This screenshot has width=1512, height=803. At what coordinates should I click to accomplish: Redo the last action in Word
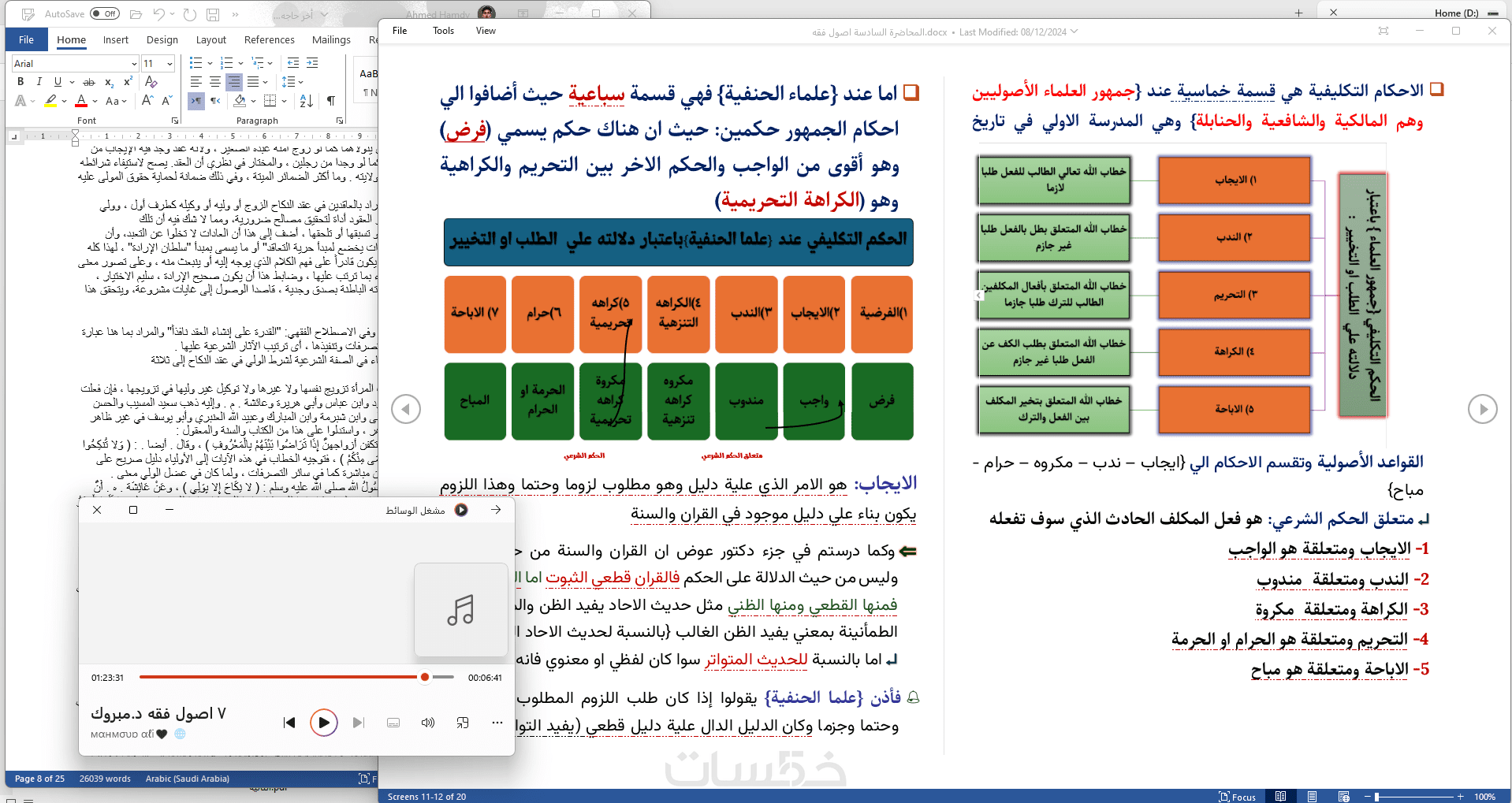click(x=189, y=14)
